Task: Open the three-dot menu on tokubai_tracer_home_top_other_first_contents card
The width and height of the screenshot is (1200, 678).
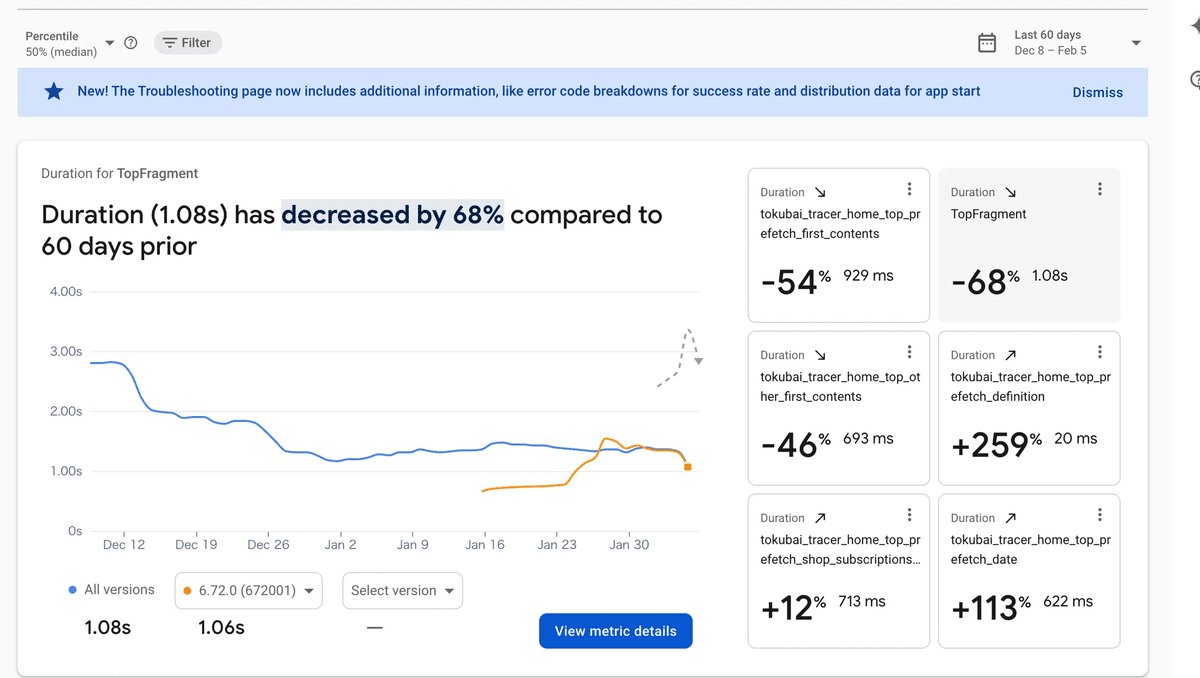Action: click(x=909, y=351)
